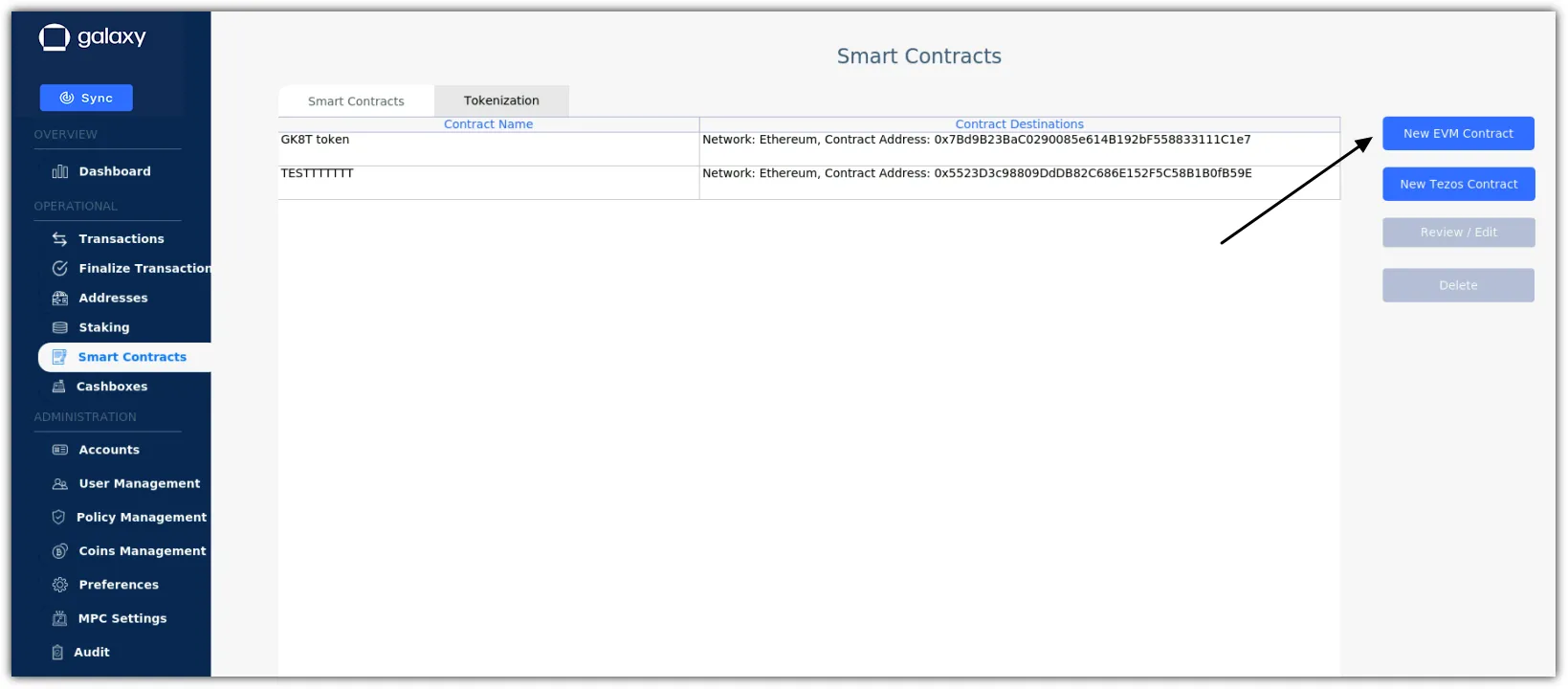The height and width of the screenshot is (689, 1568).
Task: Click the Cashboxes register icon
Action: (x=58, y=387)
